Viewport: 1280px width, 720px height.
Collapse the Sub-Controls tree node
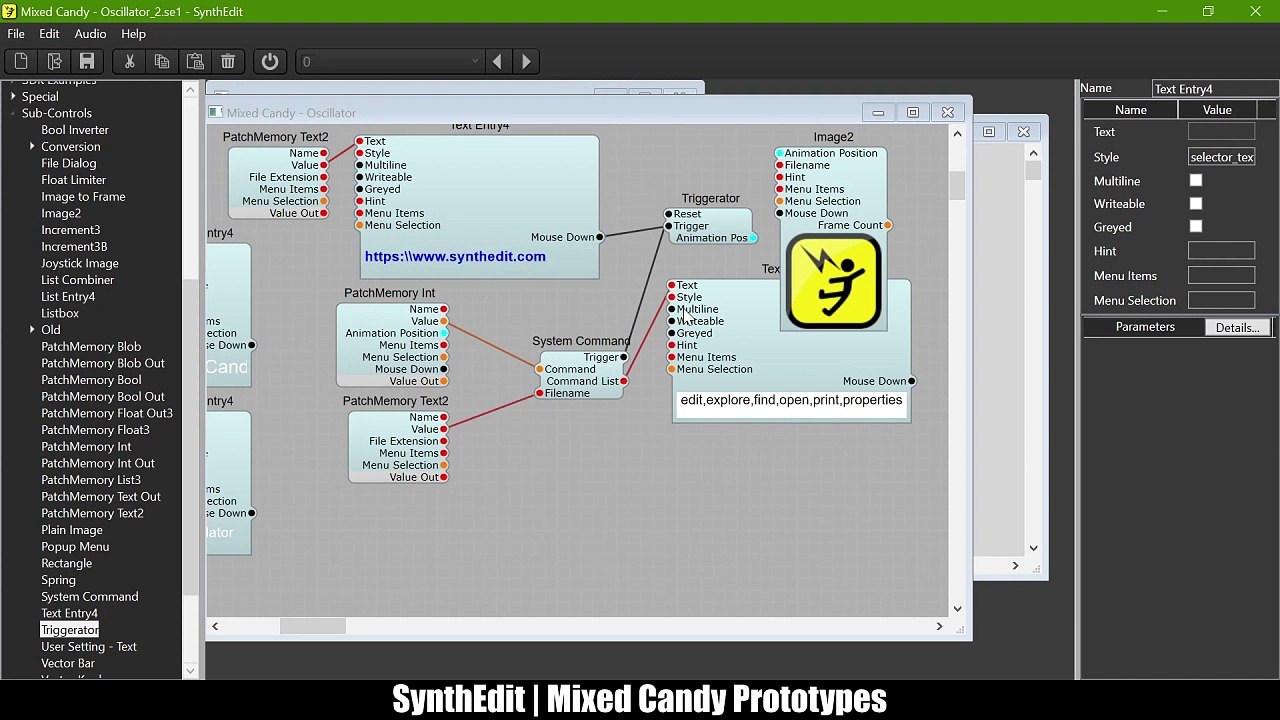[x=13, y=113]
